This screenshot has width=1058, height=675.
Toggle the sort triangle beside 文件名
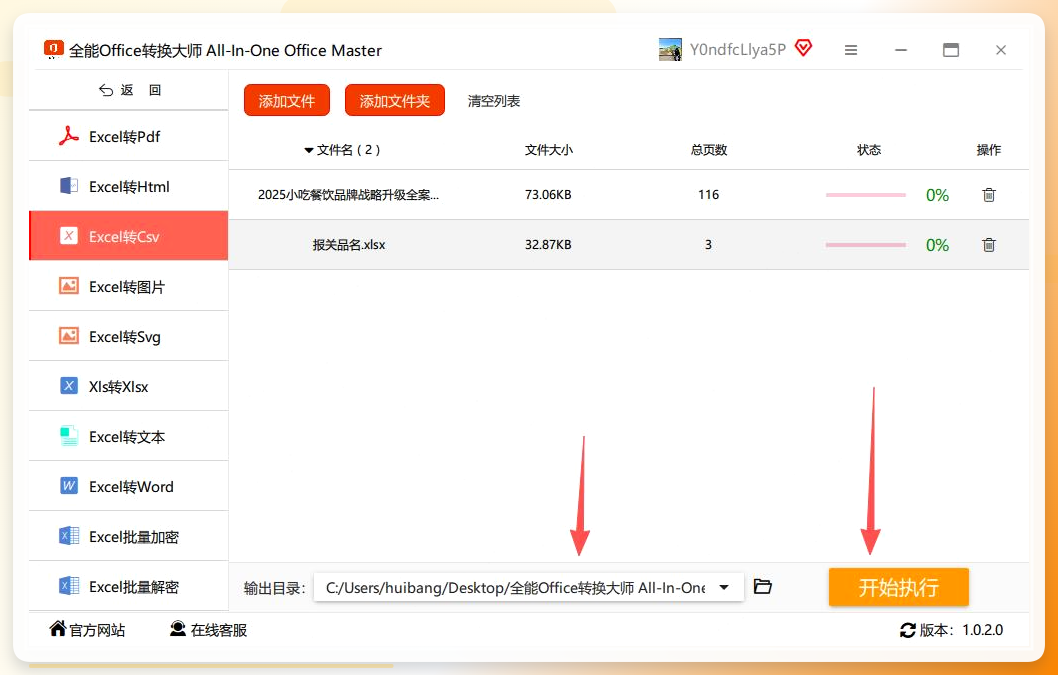point(308,150)
